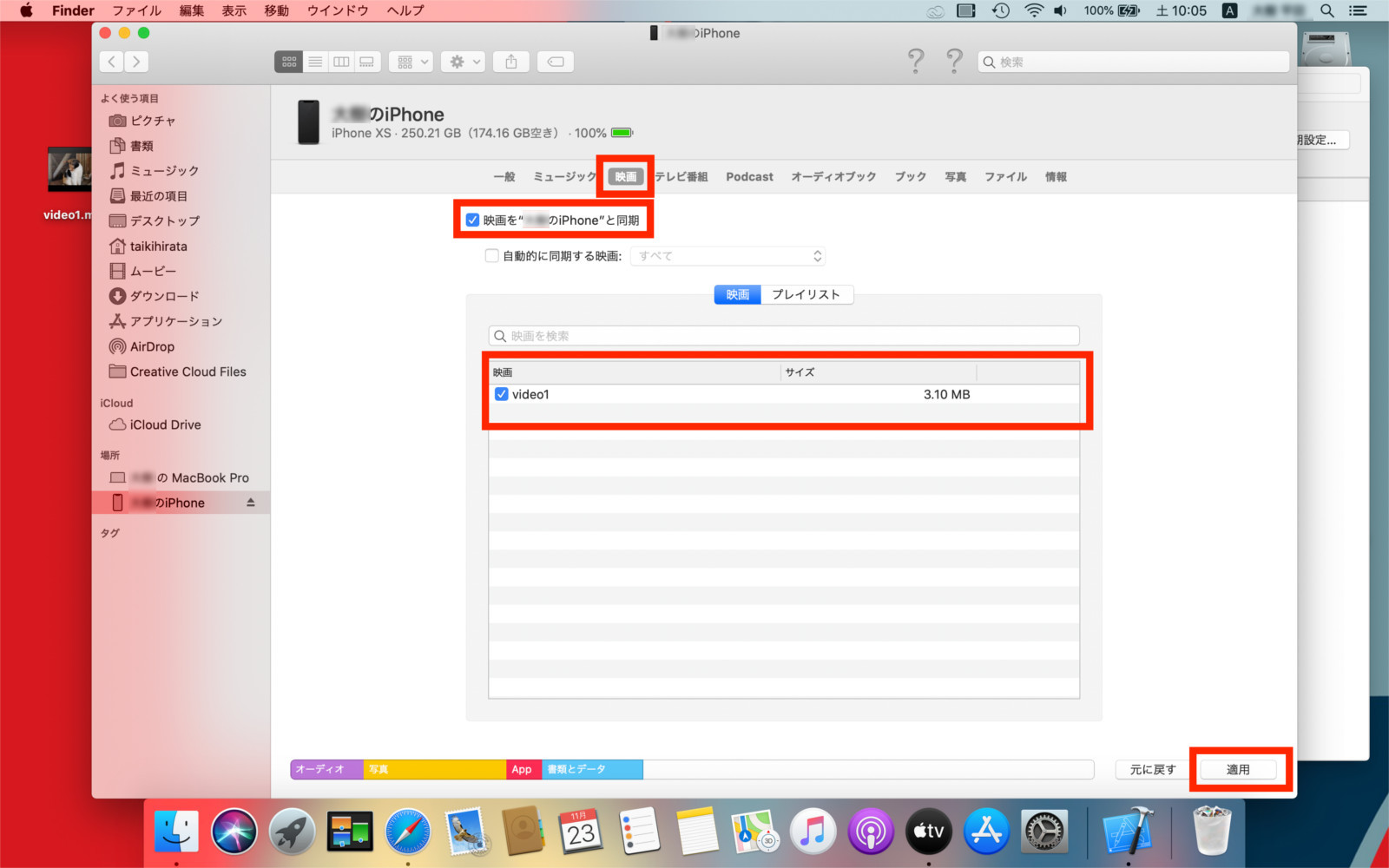Switch to the ミュージック tab
Screen dimensions: 1389x868
click(564, 177)
